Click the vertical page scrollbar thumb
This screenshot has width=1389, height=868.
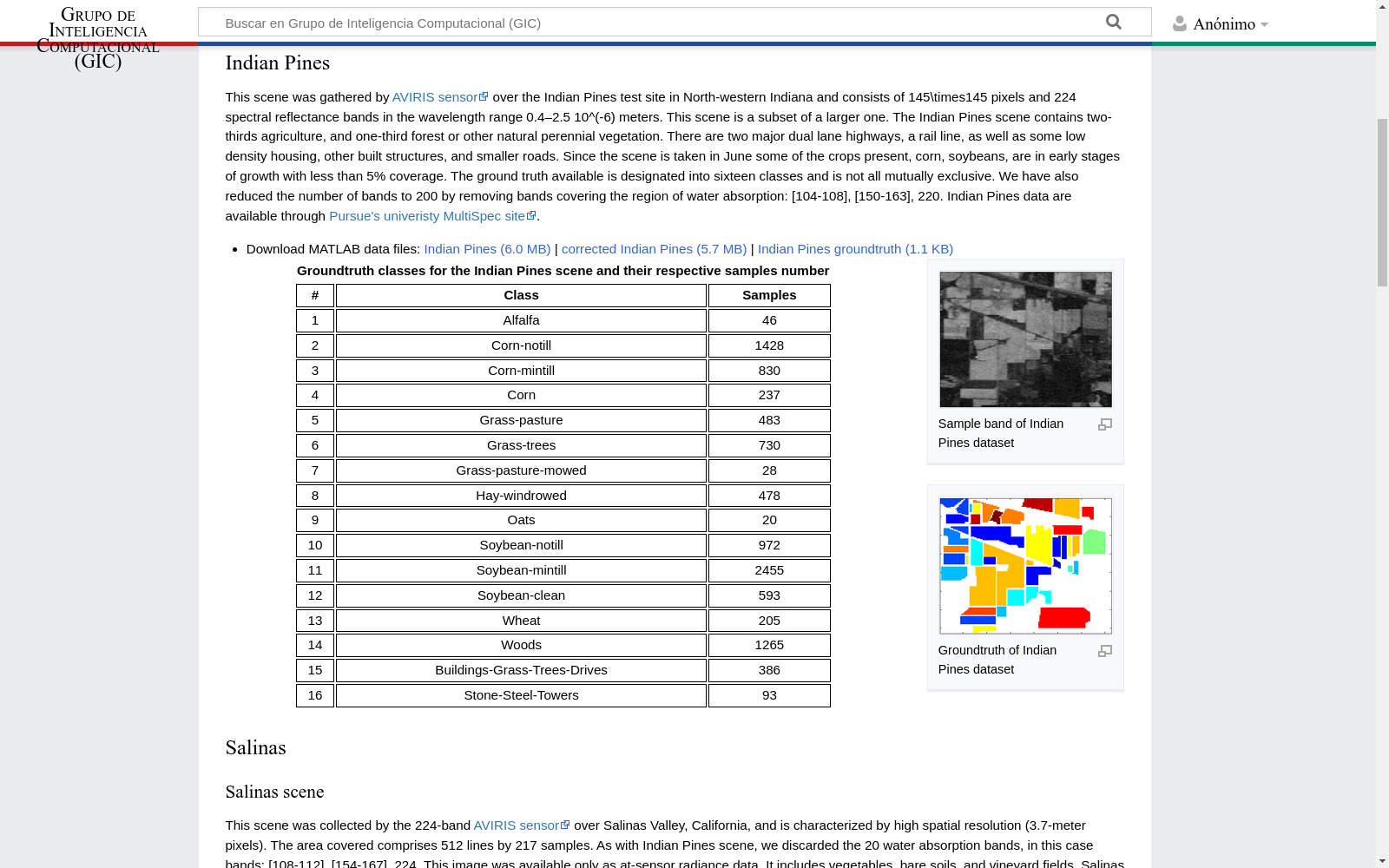(1382, 203)
